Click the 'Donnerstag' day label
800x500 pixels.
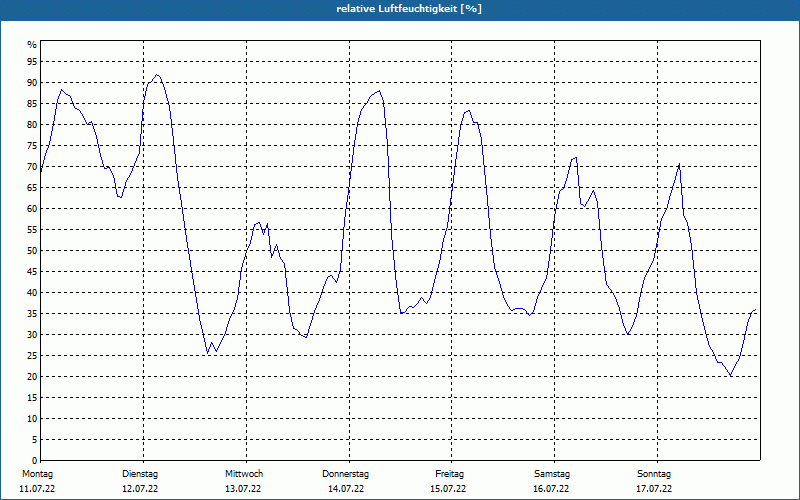pos(345,474)
